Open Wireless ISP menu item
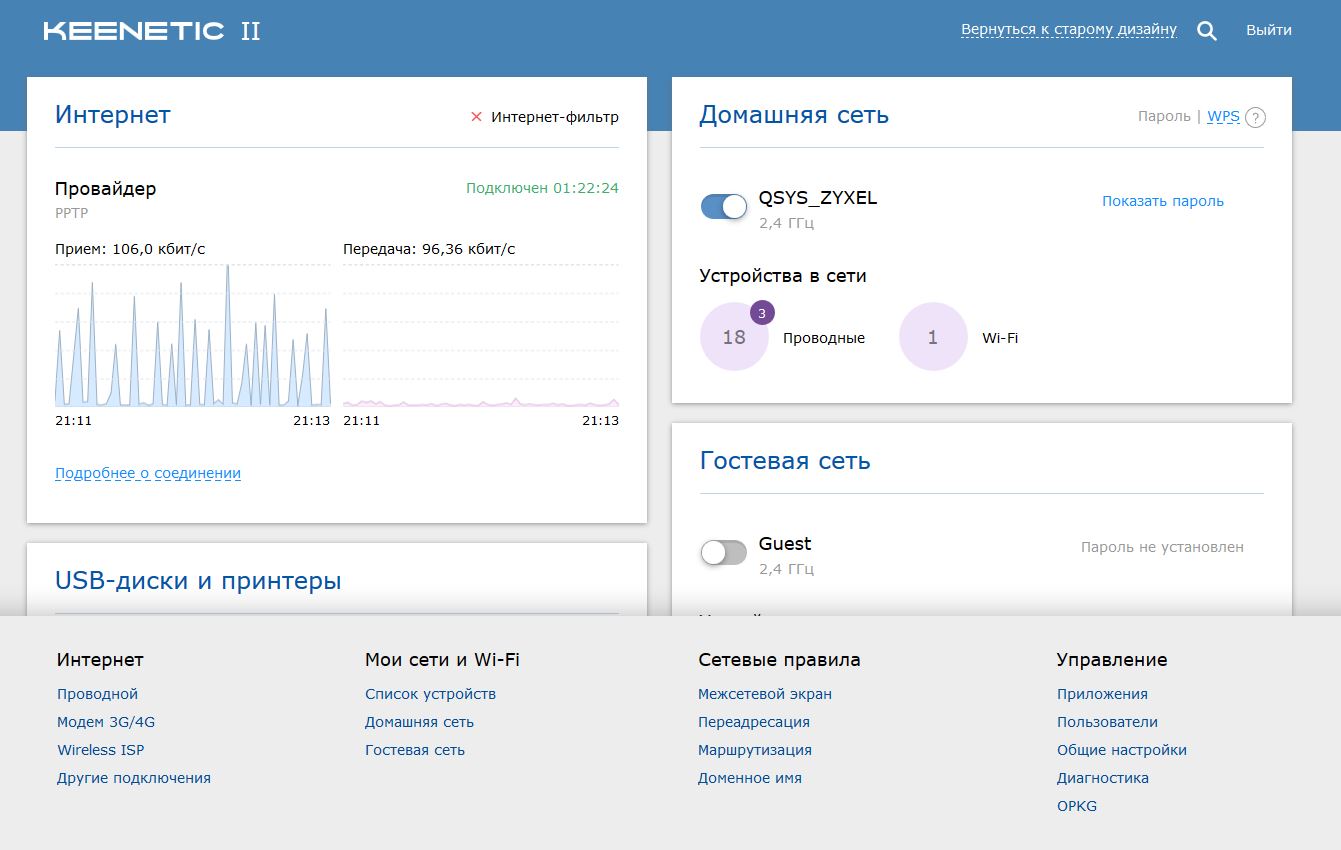 101,750
